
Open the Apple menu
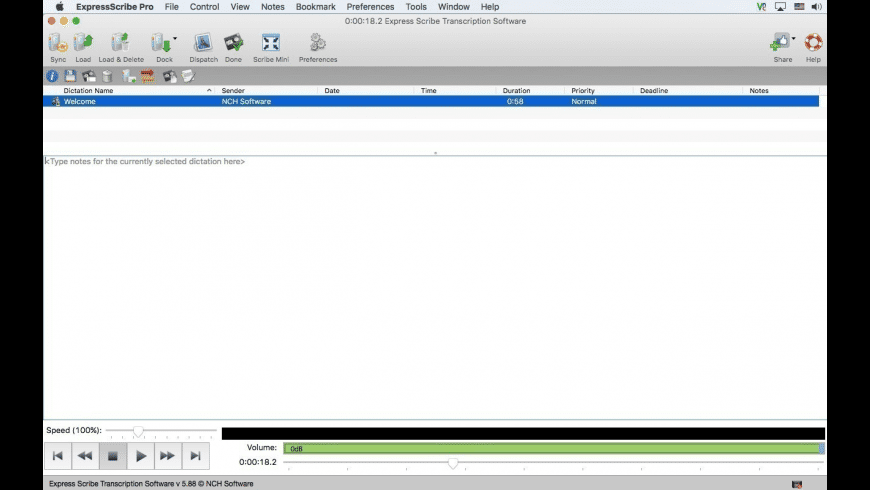(59, 7)
